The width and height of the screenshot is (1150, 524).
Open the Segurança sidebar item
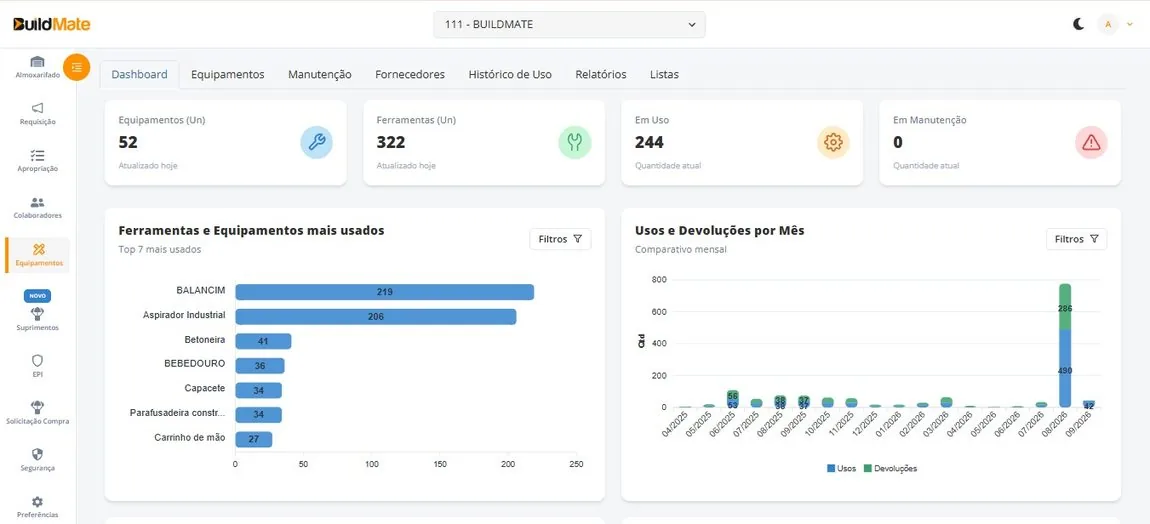tap(37, 459)
